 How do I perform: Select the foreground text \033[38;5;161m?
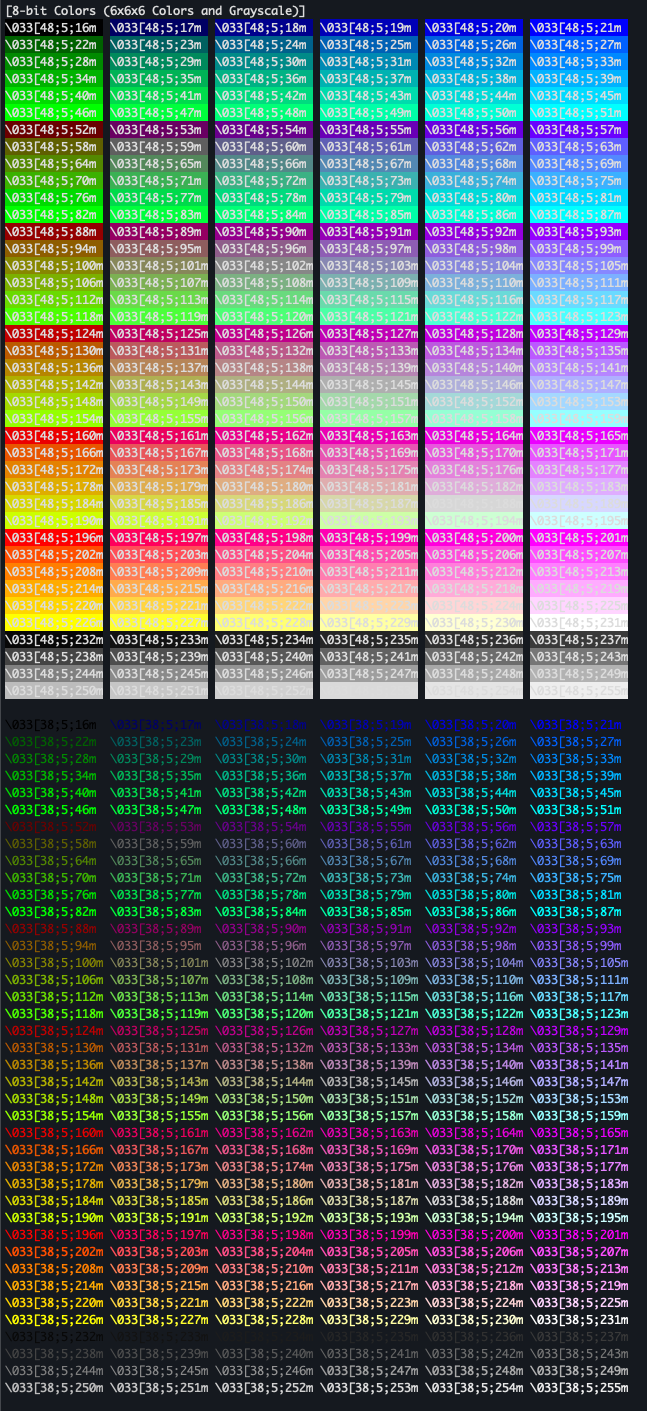159,1133
